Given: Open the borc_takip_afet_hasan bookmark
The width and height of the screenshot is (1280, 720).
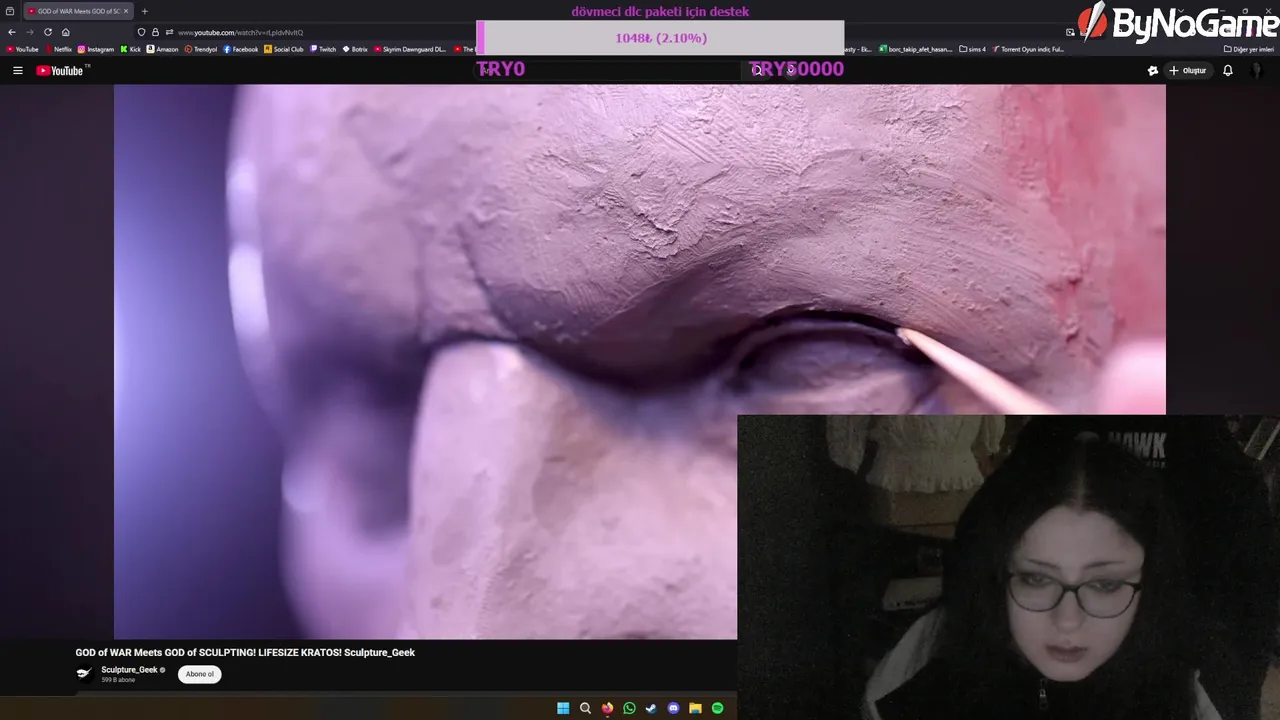Looking at the screenshot, I should 916,49.
